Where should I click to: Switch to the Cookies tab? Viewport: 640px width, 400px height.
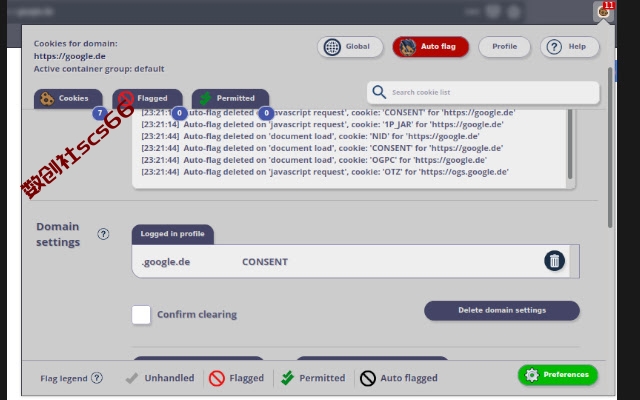[68, 99]
